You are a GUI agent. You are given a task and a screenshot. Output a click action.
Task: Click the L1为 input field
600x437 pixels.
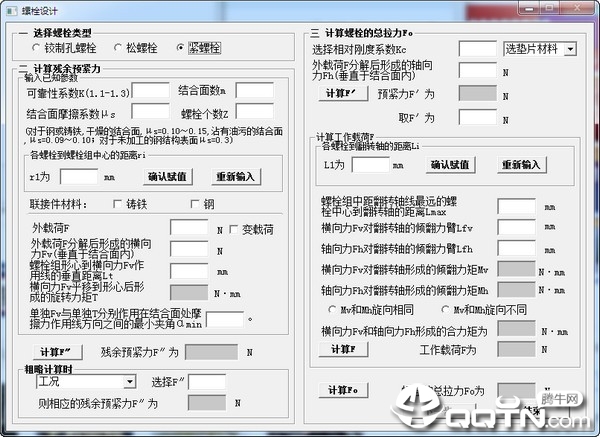pyautogui.click(x=371, y=165)
